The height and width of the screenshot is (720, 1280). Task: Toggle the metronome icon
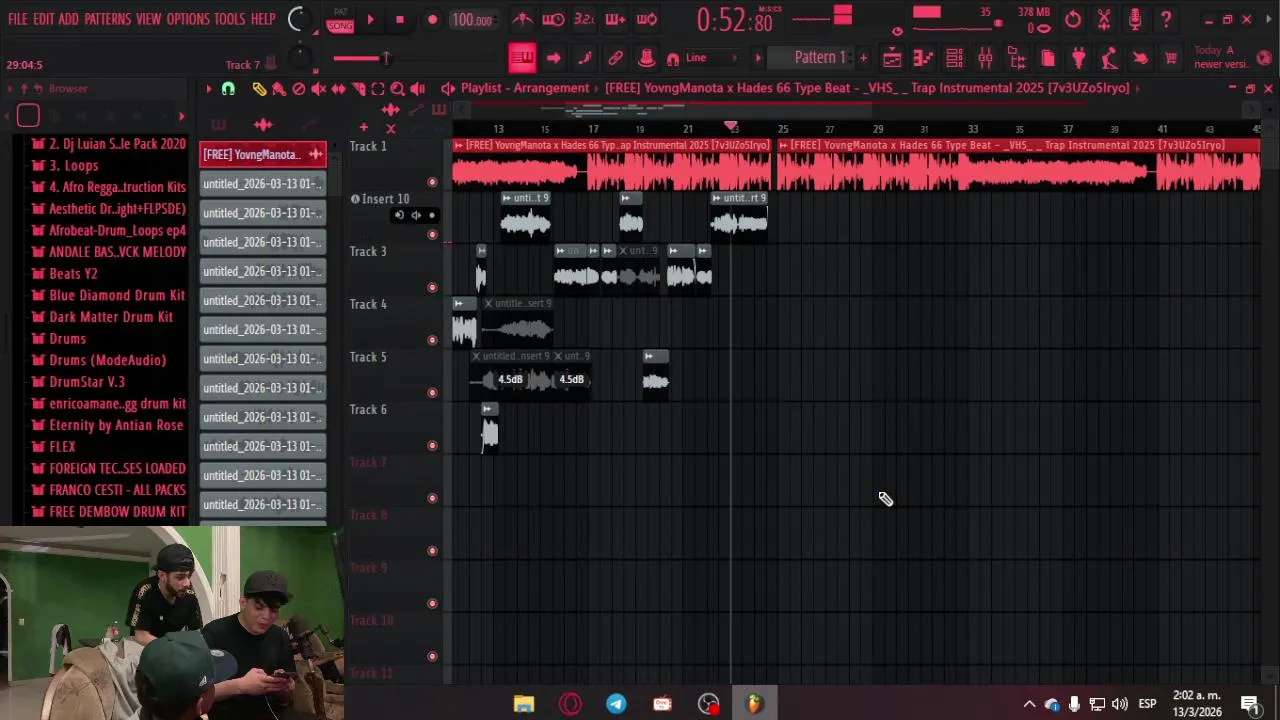click(x=522, y=19)
